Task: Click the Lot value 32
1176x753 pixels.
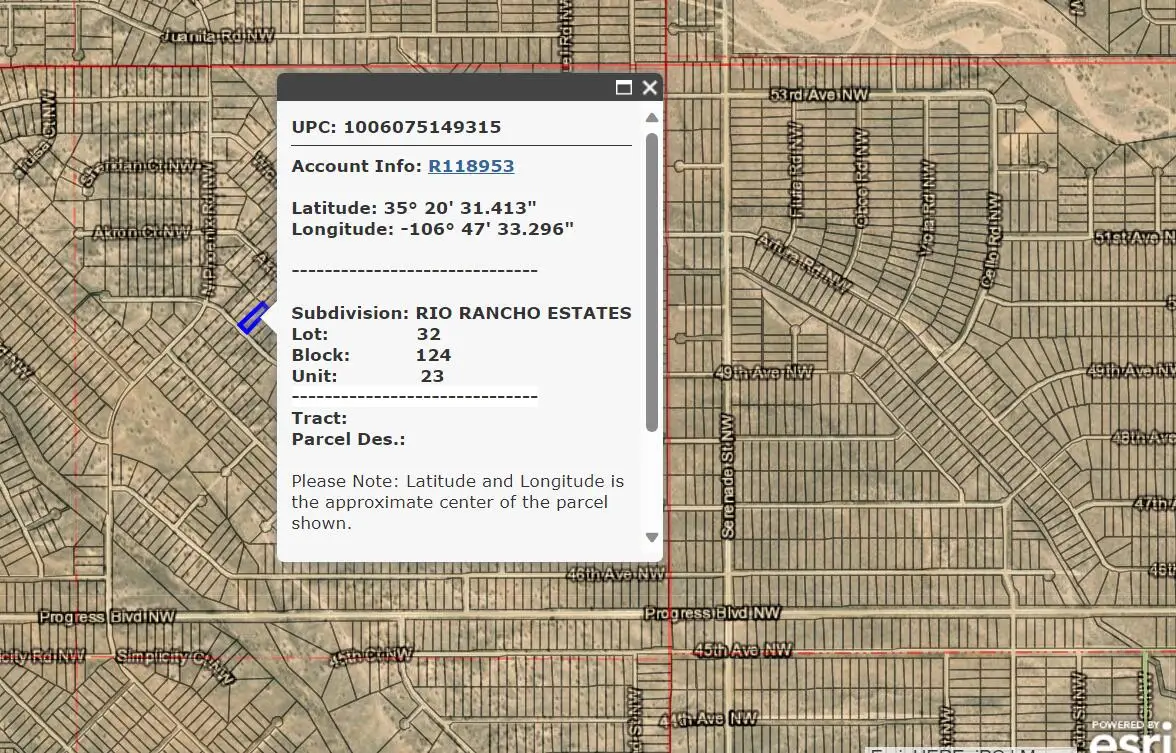Action: tap(429, 334)
